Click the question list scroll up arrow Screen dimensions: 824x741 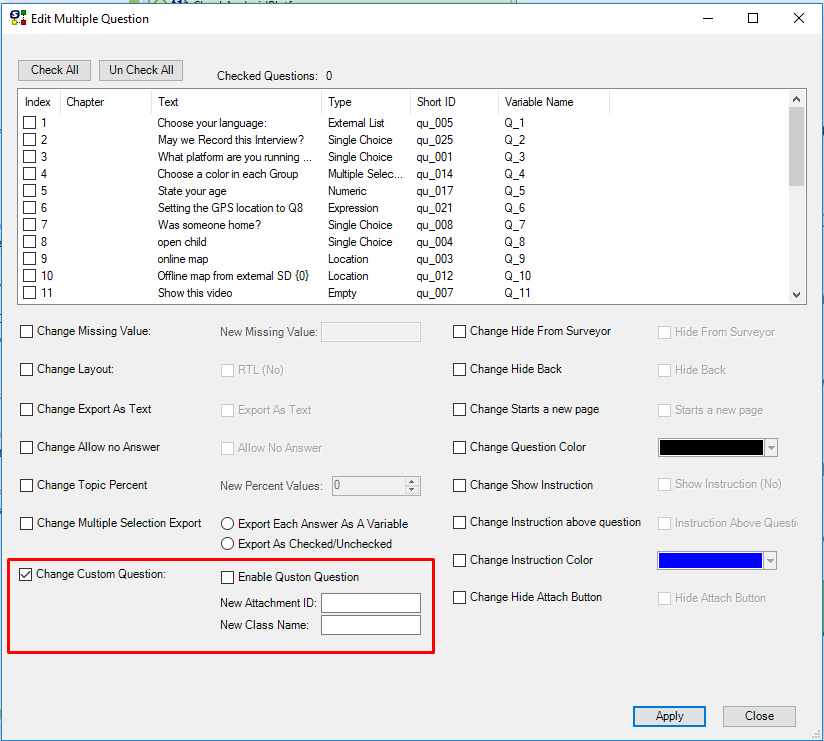[x=796, y=99]
